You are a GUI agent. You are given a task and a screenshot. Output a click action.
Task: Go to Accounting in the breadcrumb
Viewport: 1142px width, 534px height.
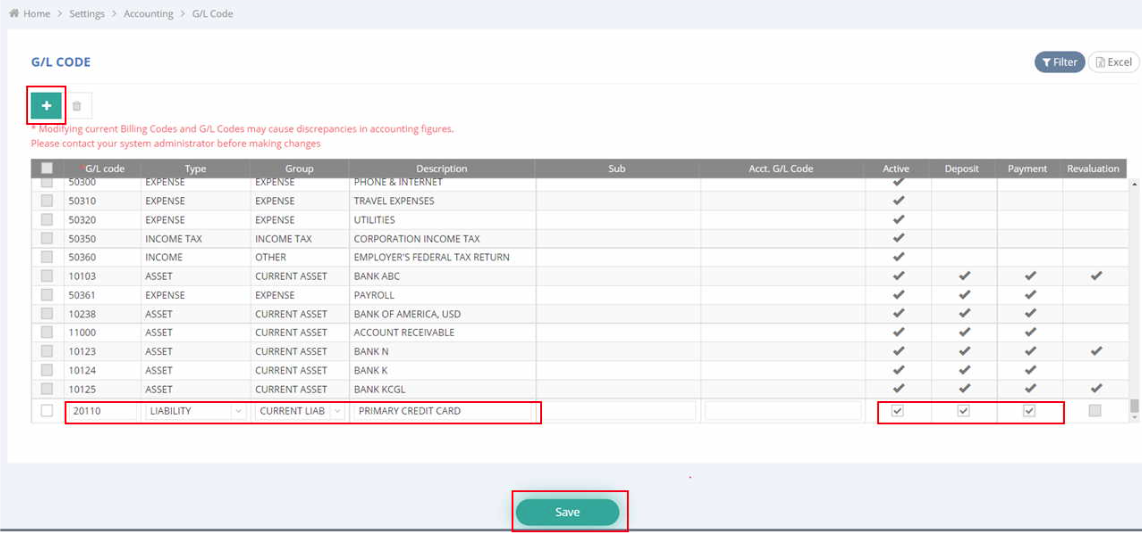coord(148,14)
